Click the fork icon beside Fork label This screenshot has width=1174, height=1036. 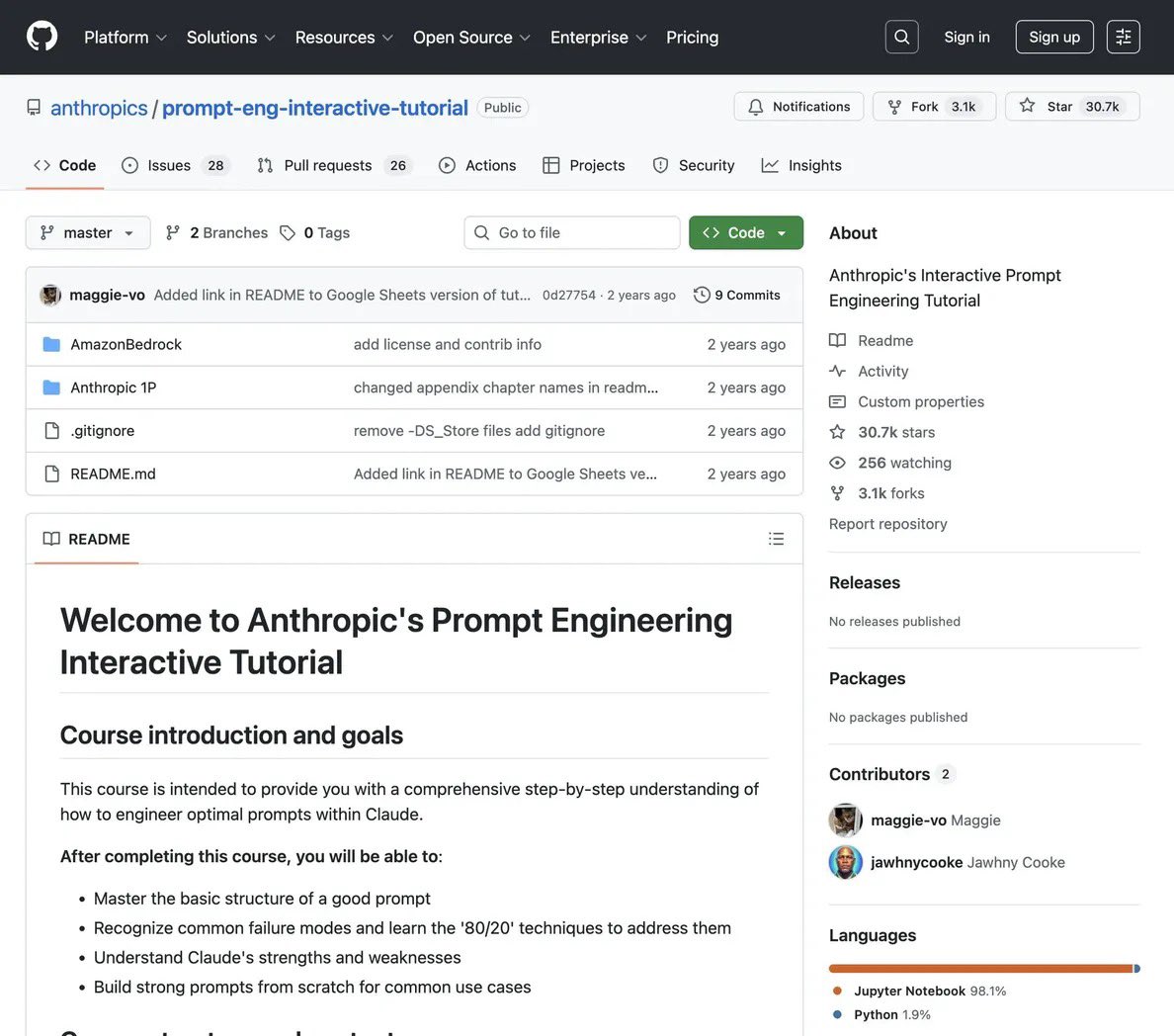(894, 107)
